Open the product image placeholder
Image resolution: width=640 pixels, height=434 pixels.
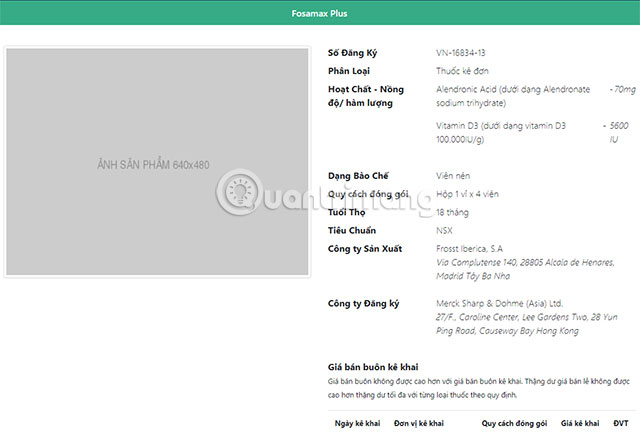[x=157, y=162]
